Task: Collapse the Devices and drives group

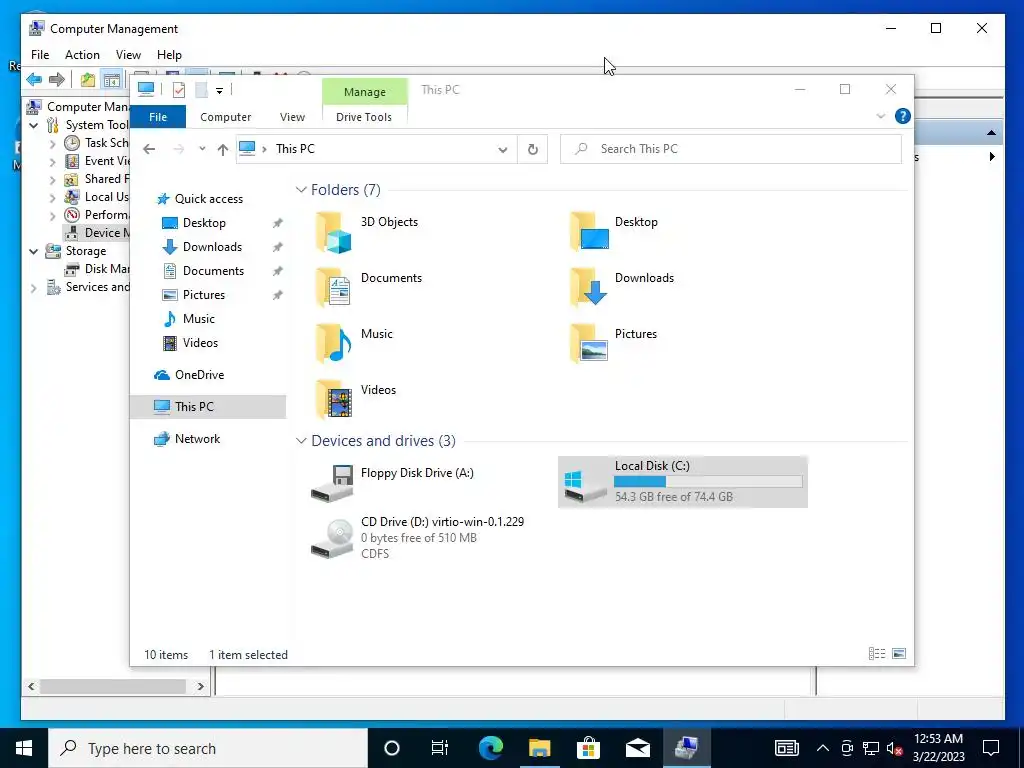Action: tap(301, 441)
